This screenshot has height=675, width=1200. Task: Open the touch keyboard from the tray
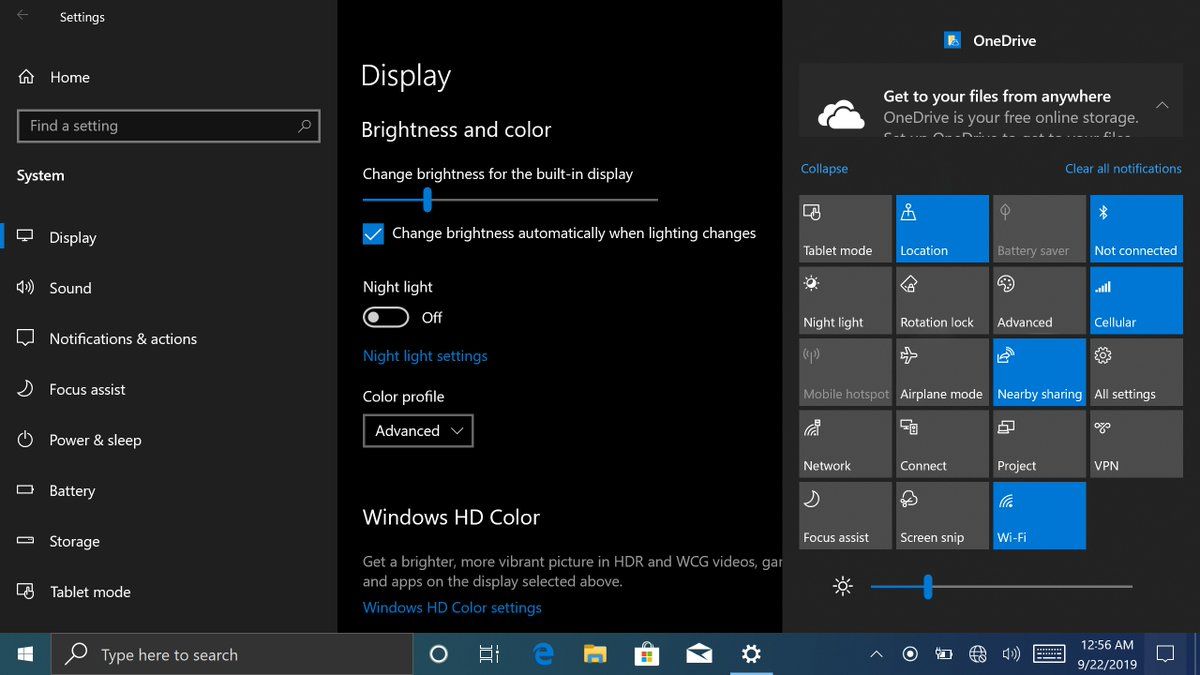point(1049,654)
